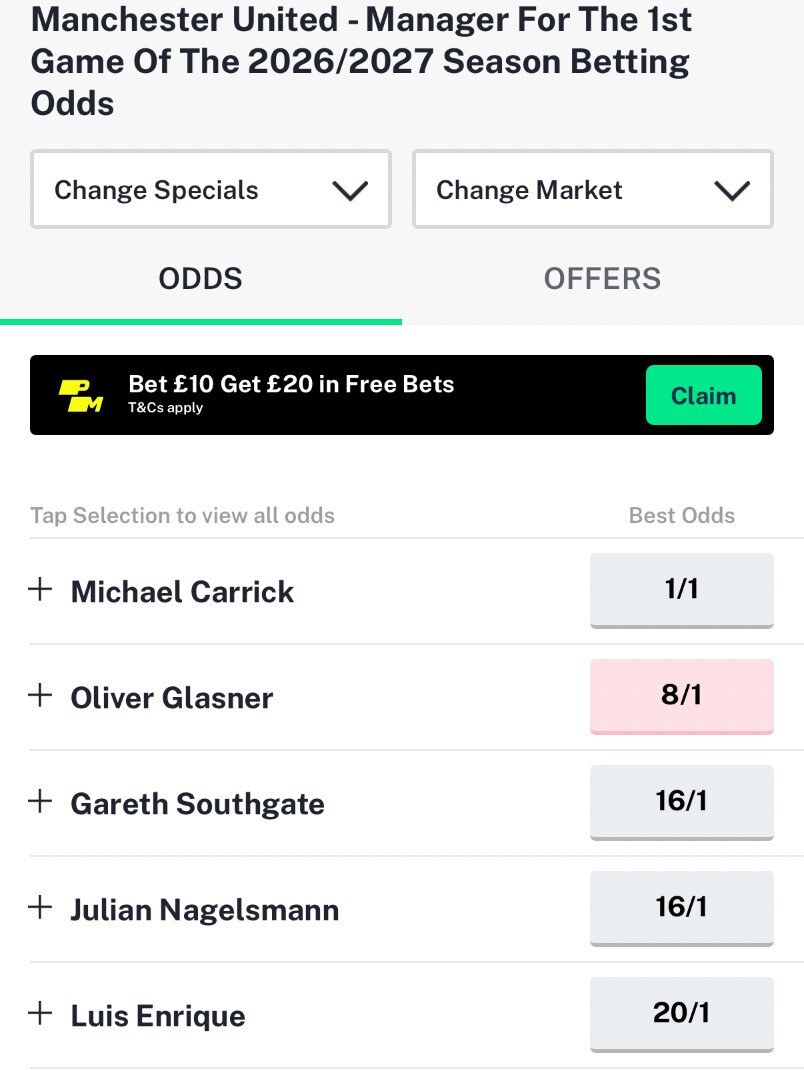Pick the 16/1 odds for Julian Nagelsmann

click(x=681, y=907)
